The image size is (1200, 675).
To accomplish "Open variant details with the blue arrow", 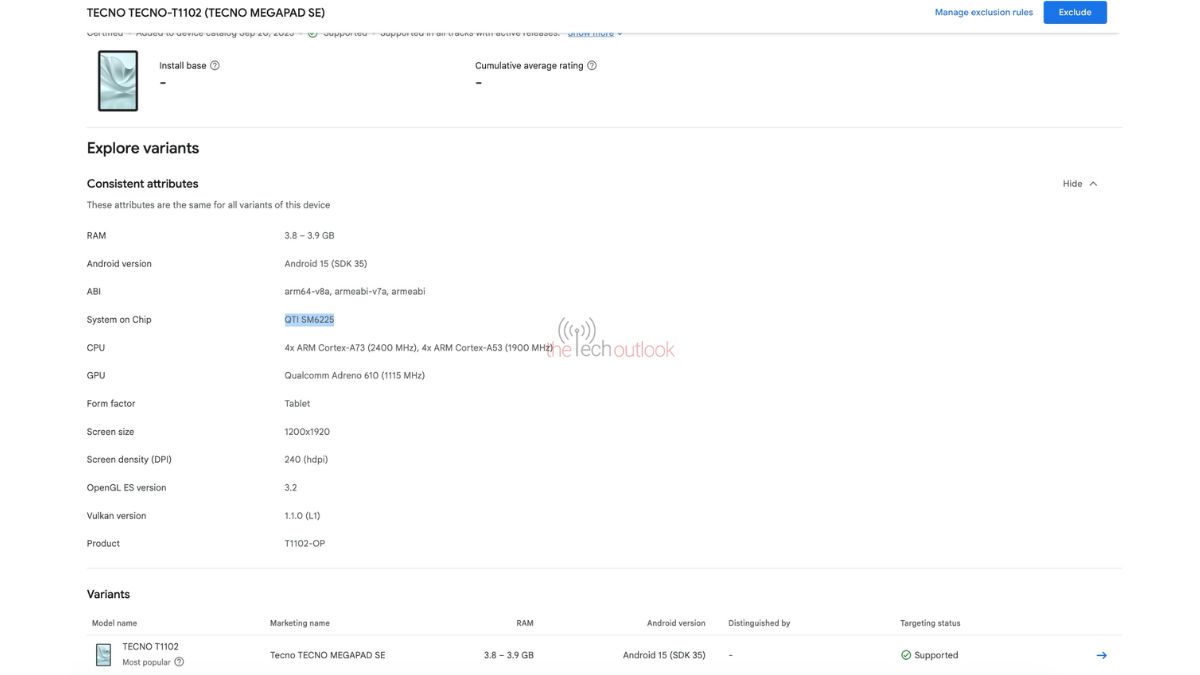I will (x=1101, y=655).
